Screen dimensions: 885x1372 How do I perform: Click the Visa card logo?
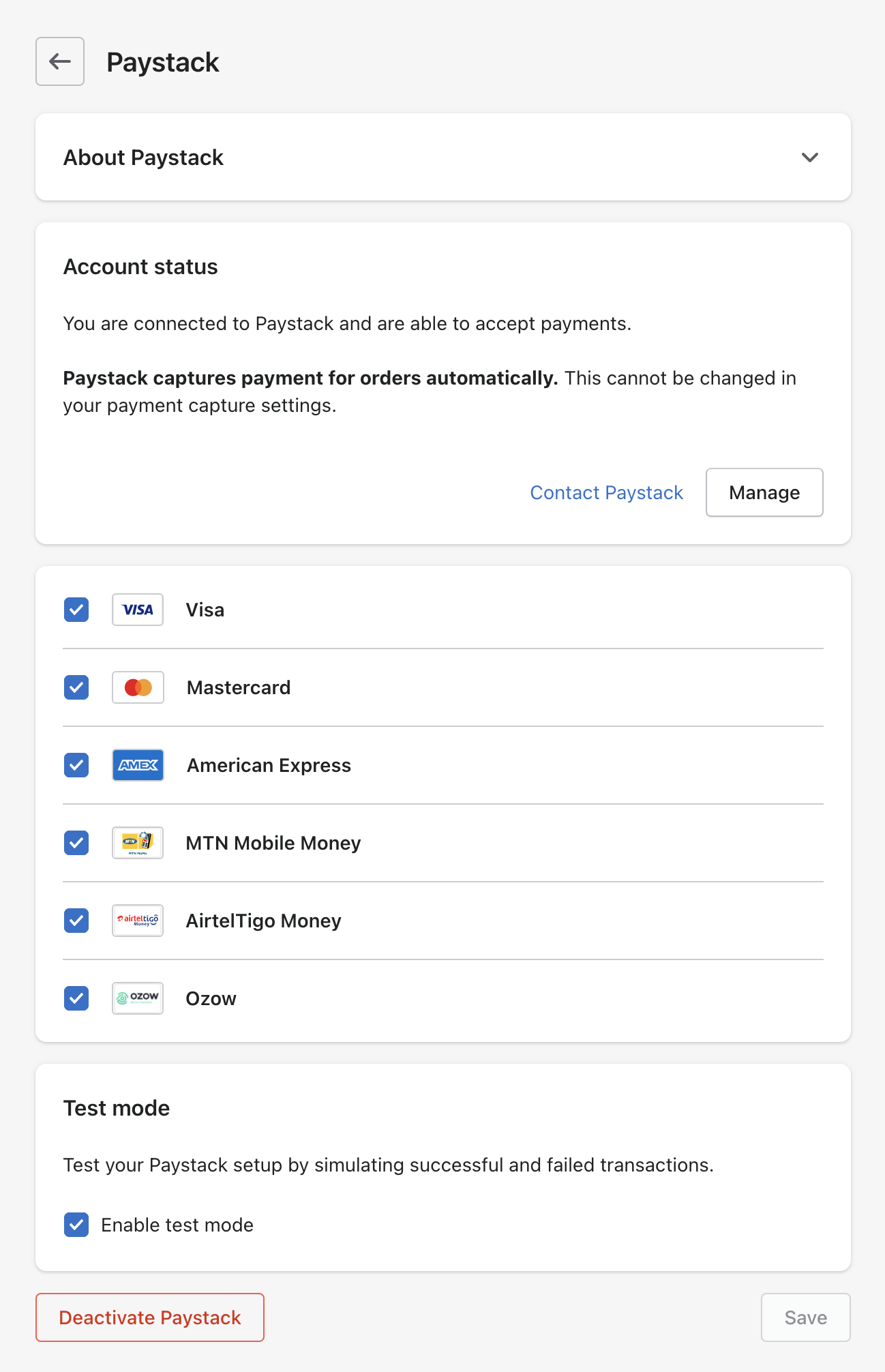coord(138,610)
